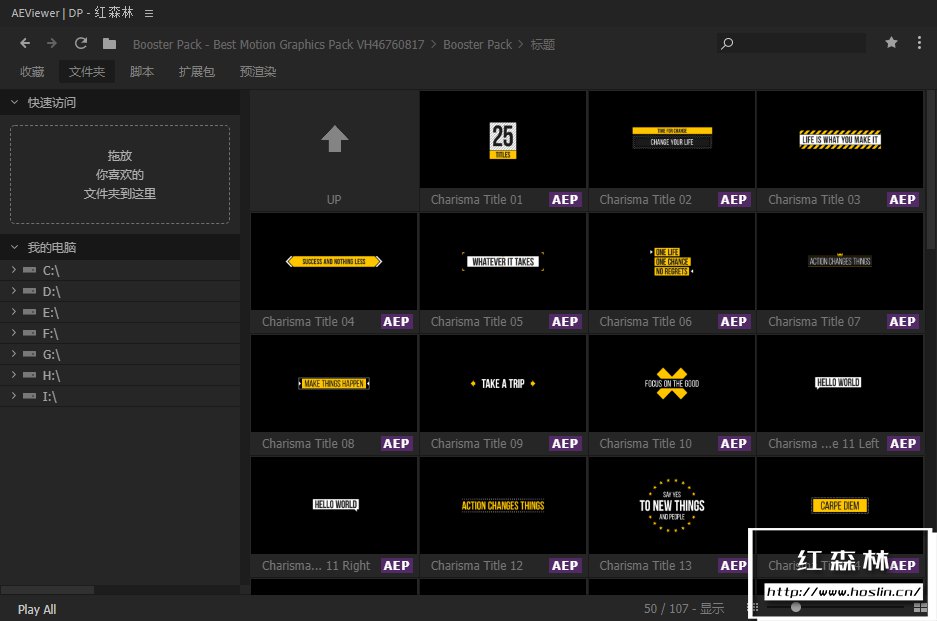Expand the I:\ drive tree
937x621 pixels.
13,396
